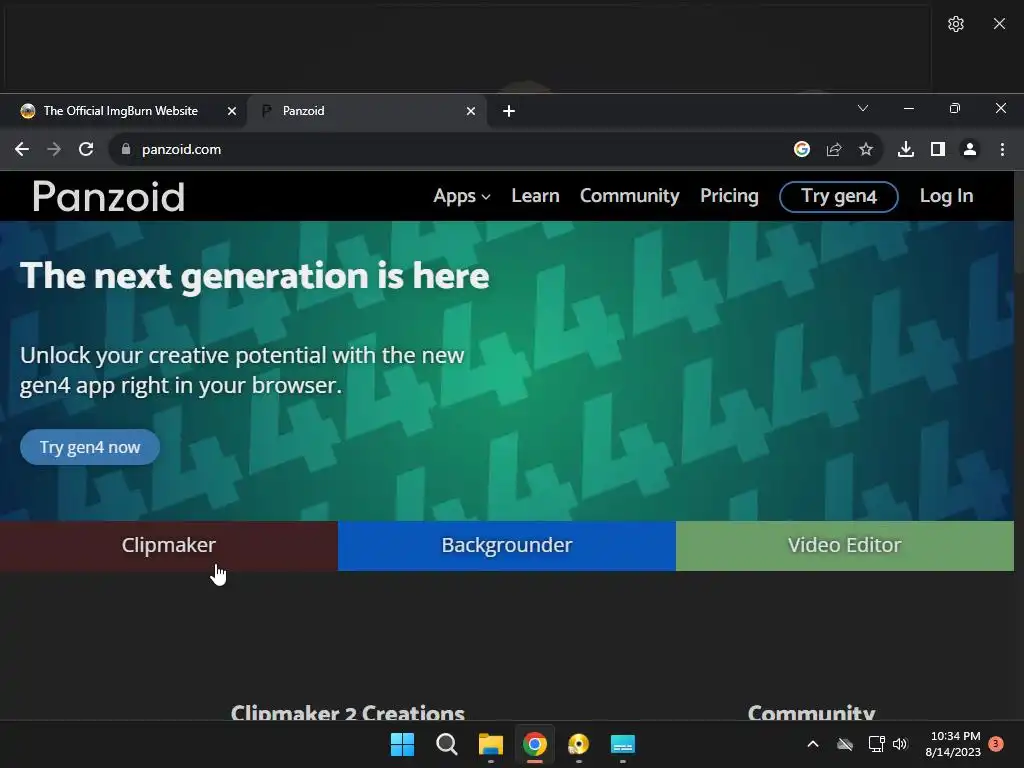Click the Community section heading at bottom

point(811,712)
